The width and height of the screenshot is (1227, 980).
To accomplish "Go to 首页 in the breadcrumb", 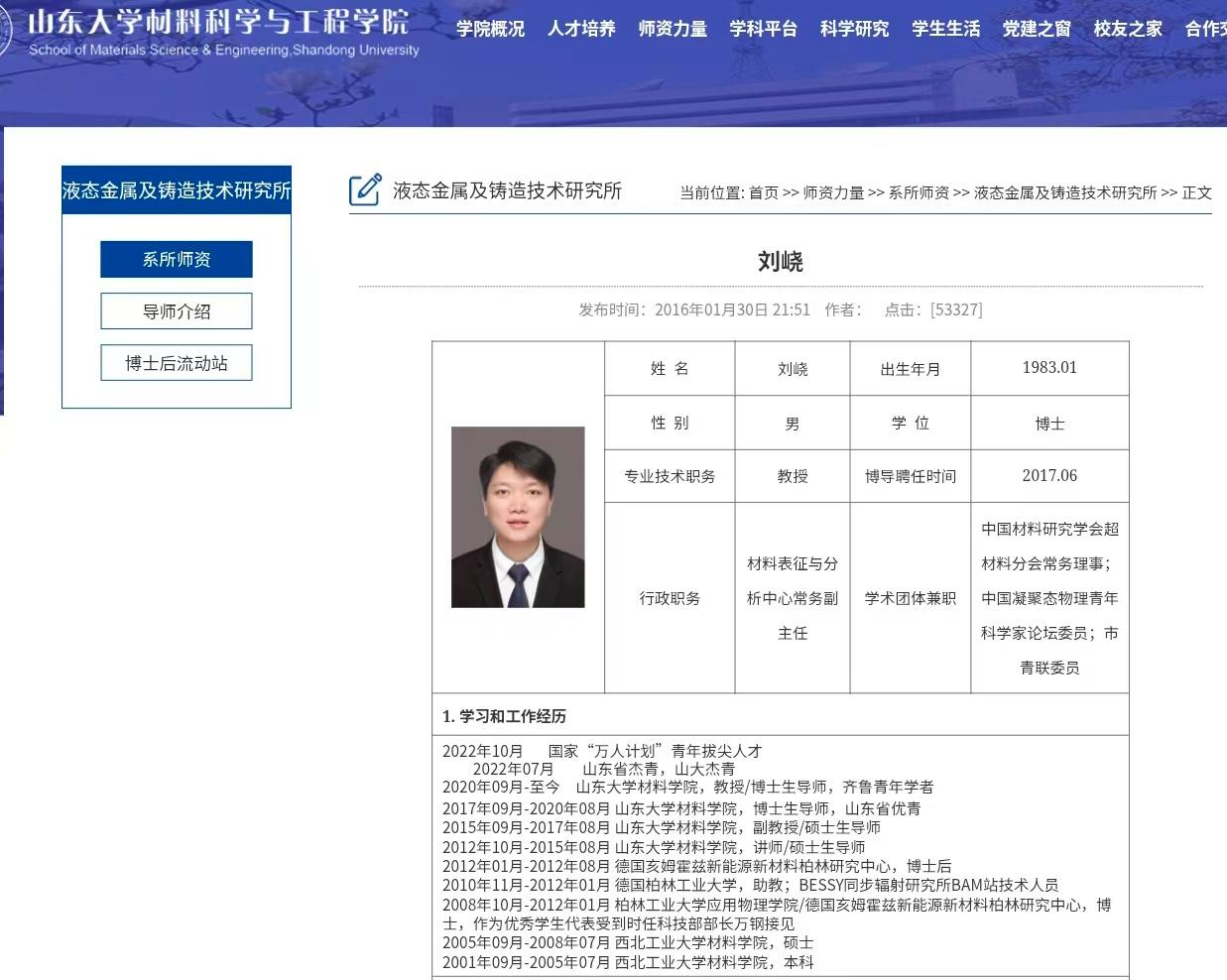I will tap(764, 192).
